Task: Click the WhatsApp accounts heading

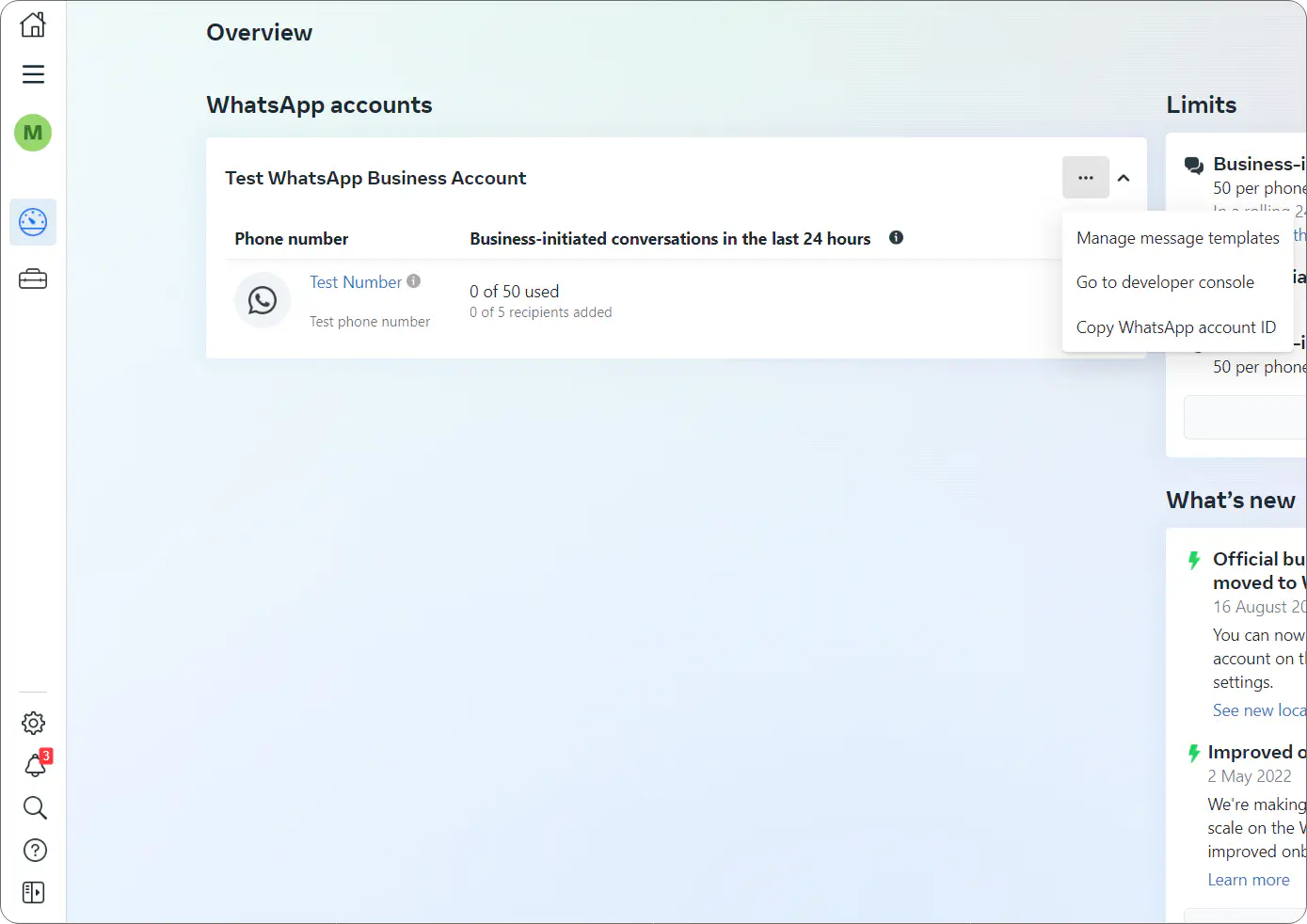Action: [319, 104]
